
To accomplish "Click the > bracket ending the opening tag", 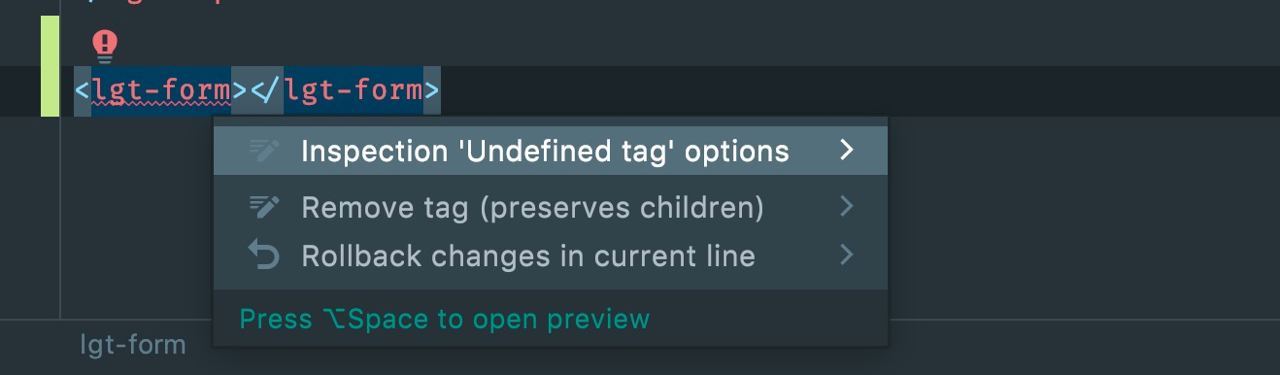I will (239, 91).
